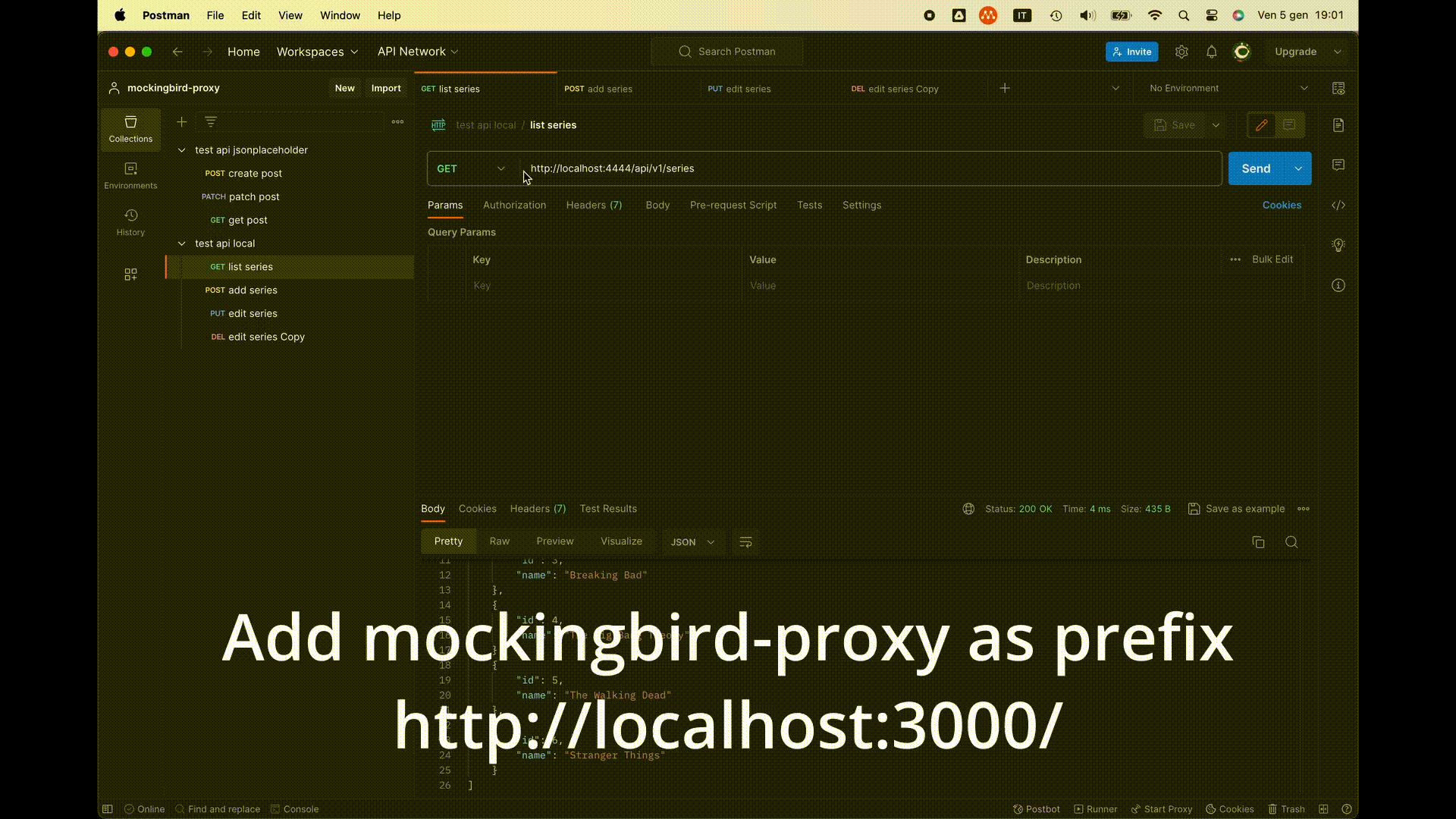Collapse the test api jsonplaceholder collection
1456x819 pixels.
point(182,150)
